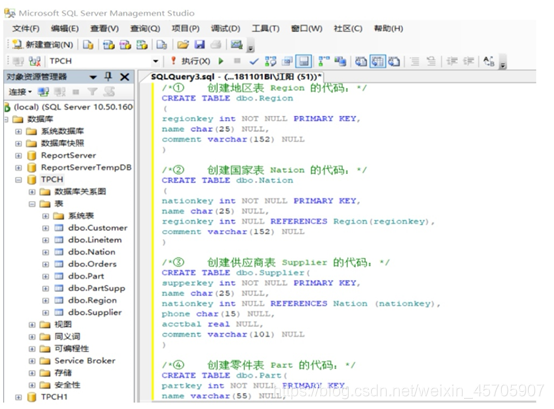Close the Object Explorer 对象资源管理器 panel
This screenshot has width=554, height=409.
[x=125, y=77]
